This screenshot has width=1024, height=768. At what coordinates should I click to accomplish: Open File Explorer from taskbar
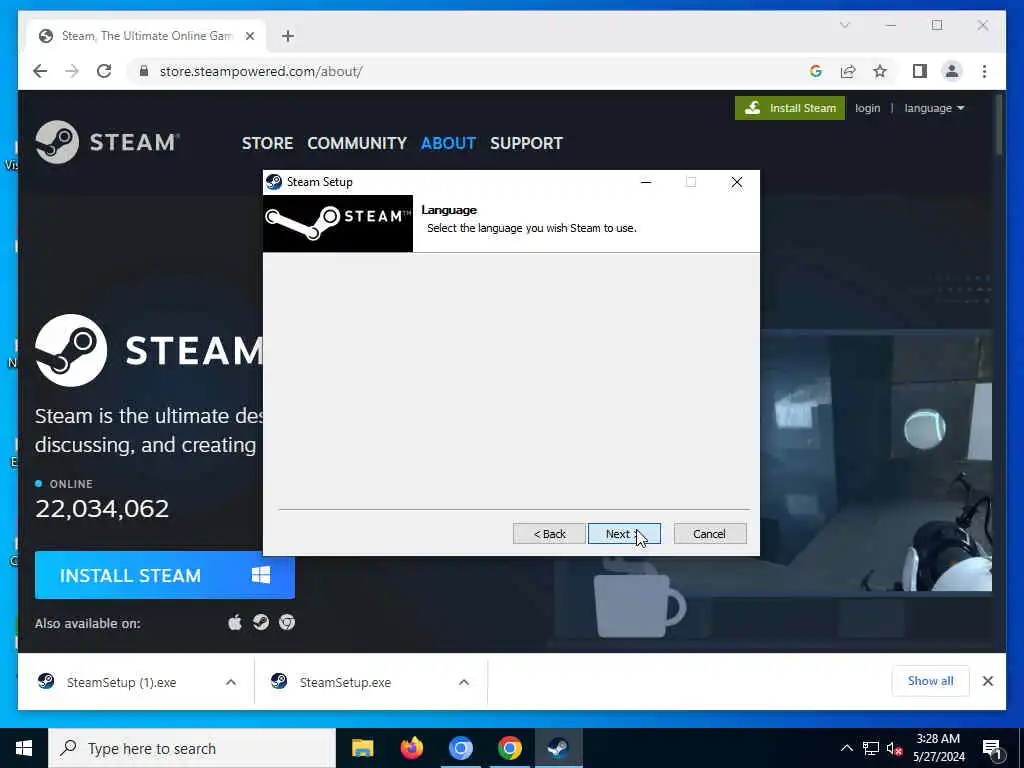tap(362, 748)
